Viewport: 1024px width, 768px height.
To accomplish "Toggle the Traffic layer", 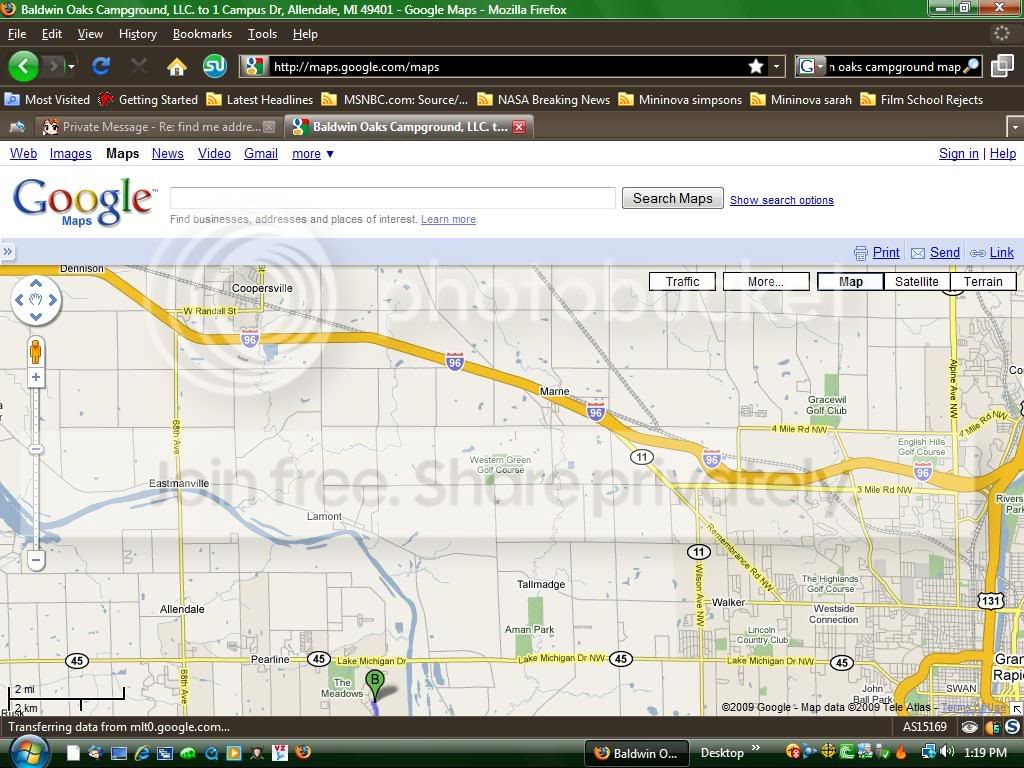I will (682, 281).
